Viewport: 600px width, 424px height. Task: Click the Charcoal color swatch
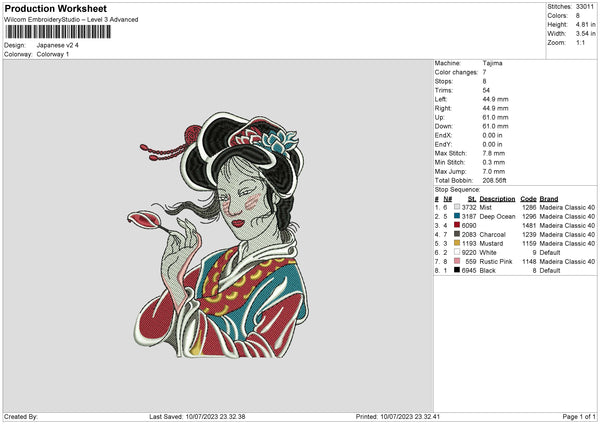point(457,234)
